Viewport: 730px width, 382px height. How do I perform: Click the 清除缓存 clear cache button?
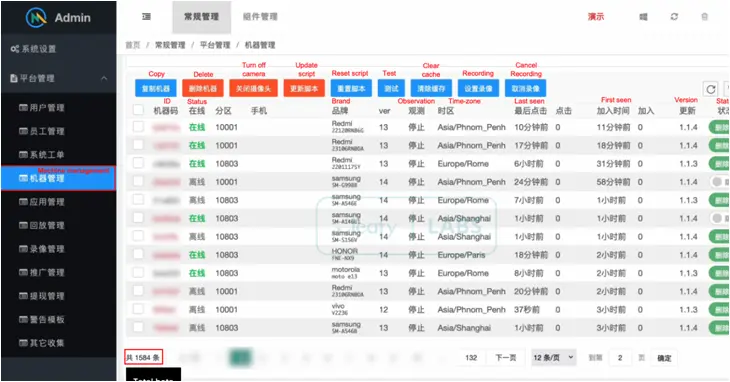click(431, 88)
